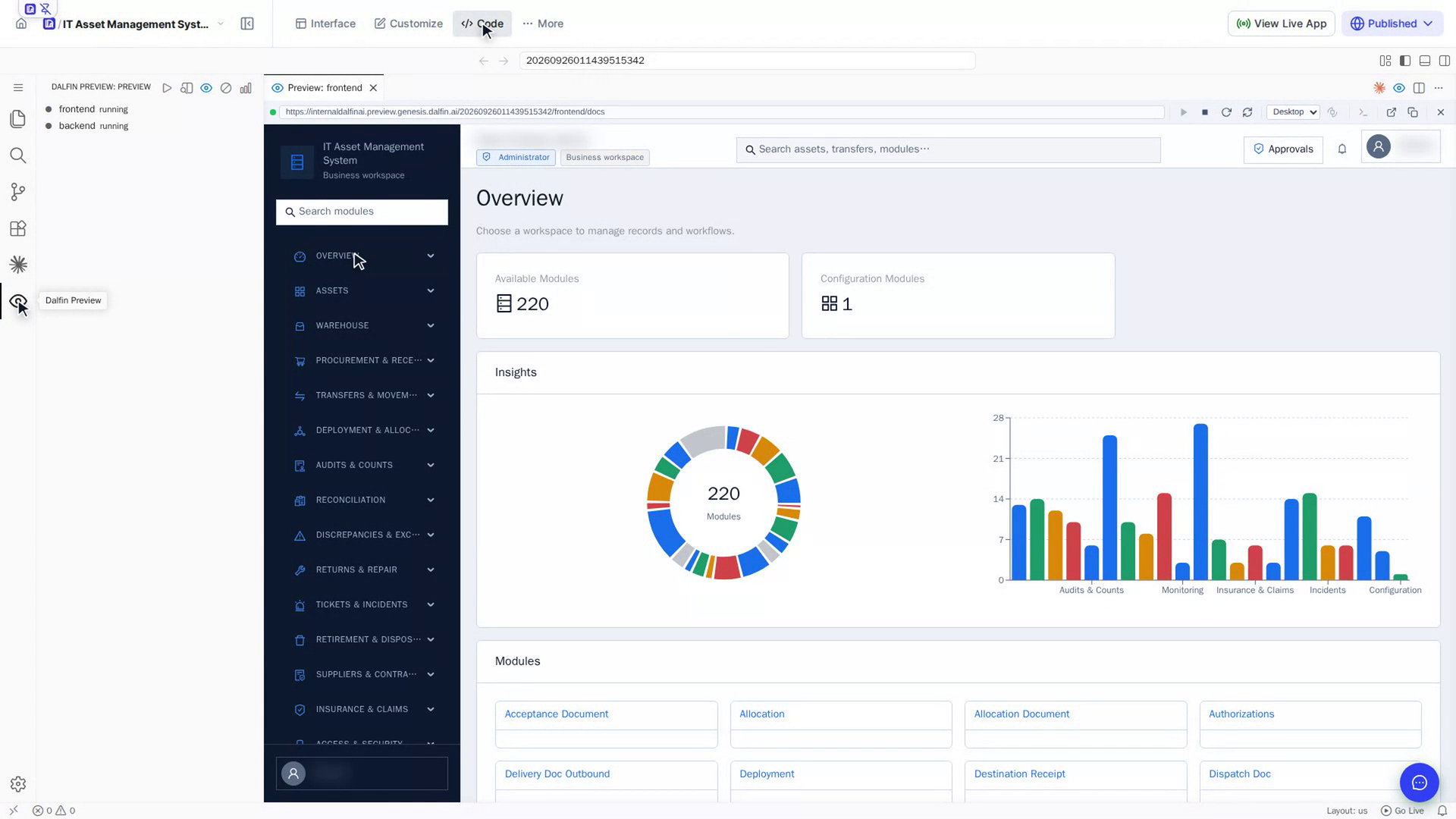
Task: Open the Dalfin Preview eye icon in sidebar
Action: (x=18, y=301)
